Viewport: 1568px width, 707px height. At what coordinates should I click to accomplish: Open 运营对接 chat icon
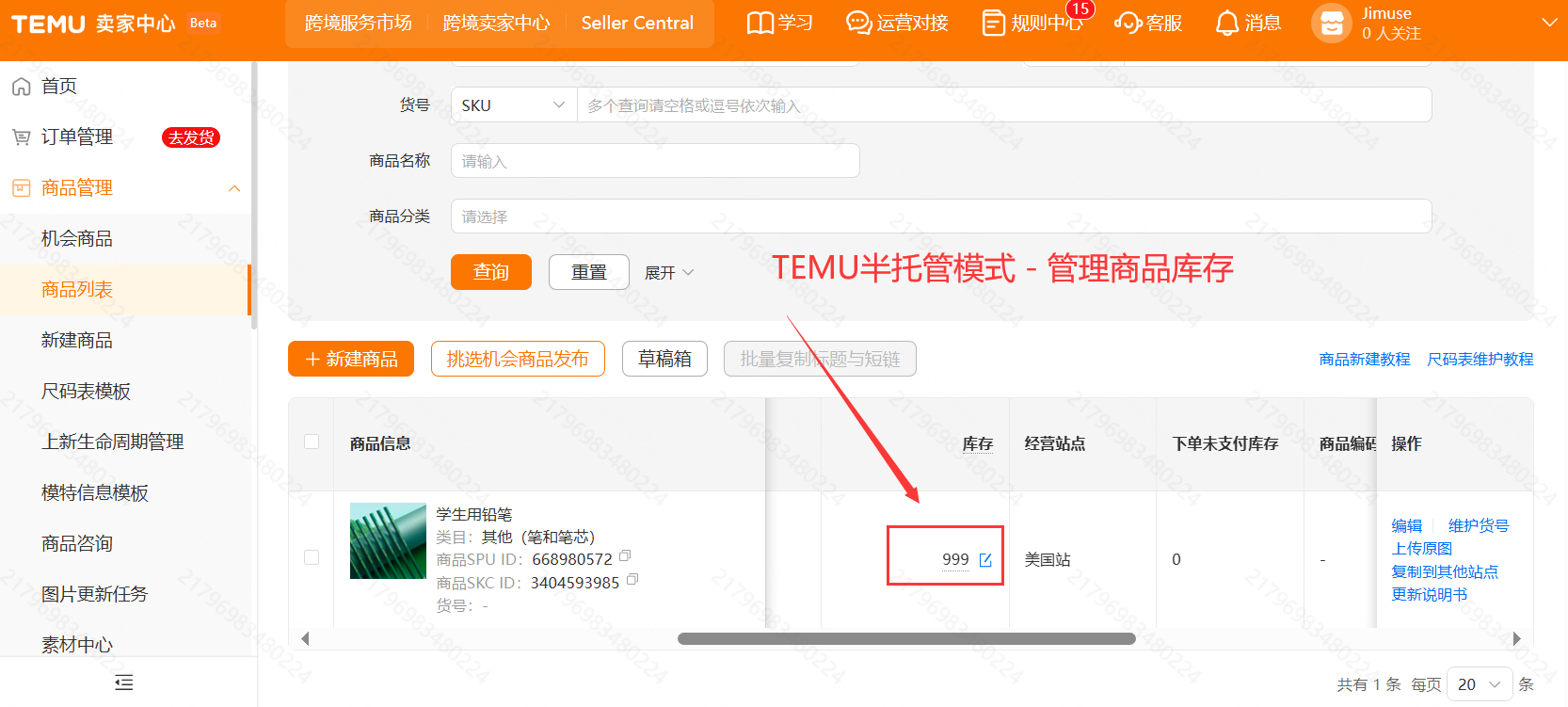(858, 23)
